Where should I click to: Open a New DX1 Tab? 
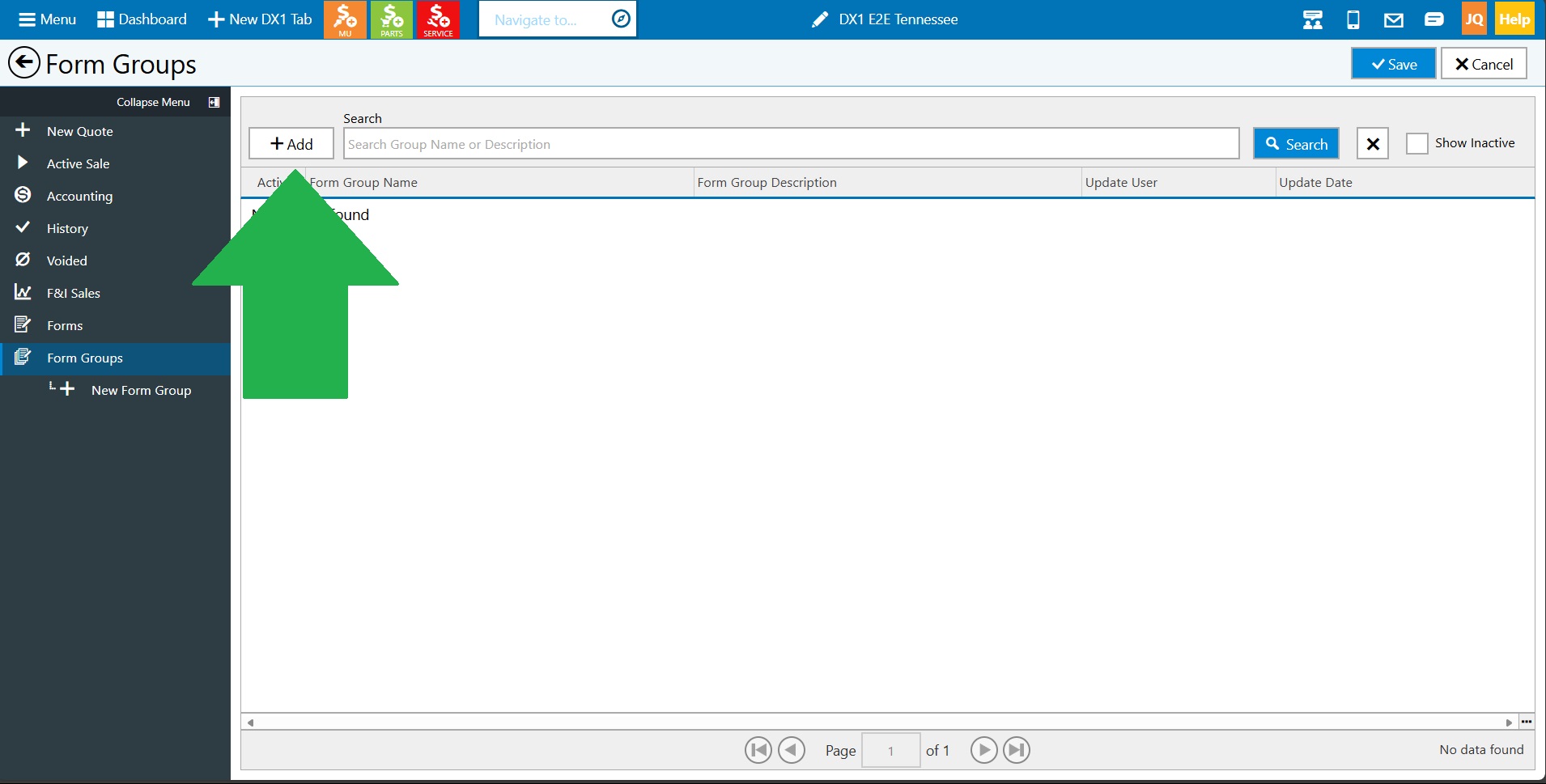(x=260, y=19)
